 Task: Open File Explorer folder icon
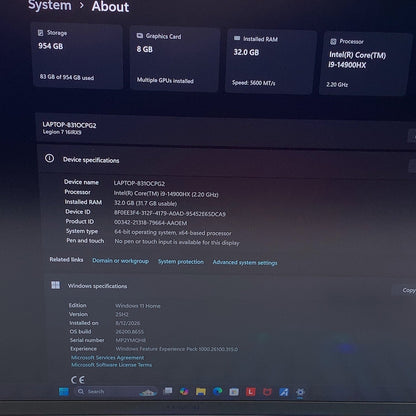pos(201,392)
